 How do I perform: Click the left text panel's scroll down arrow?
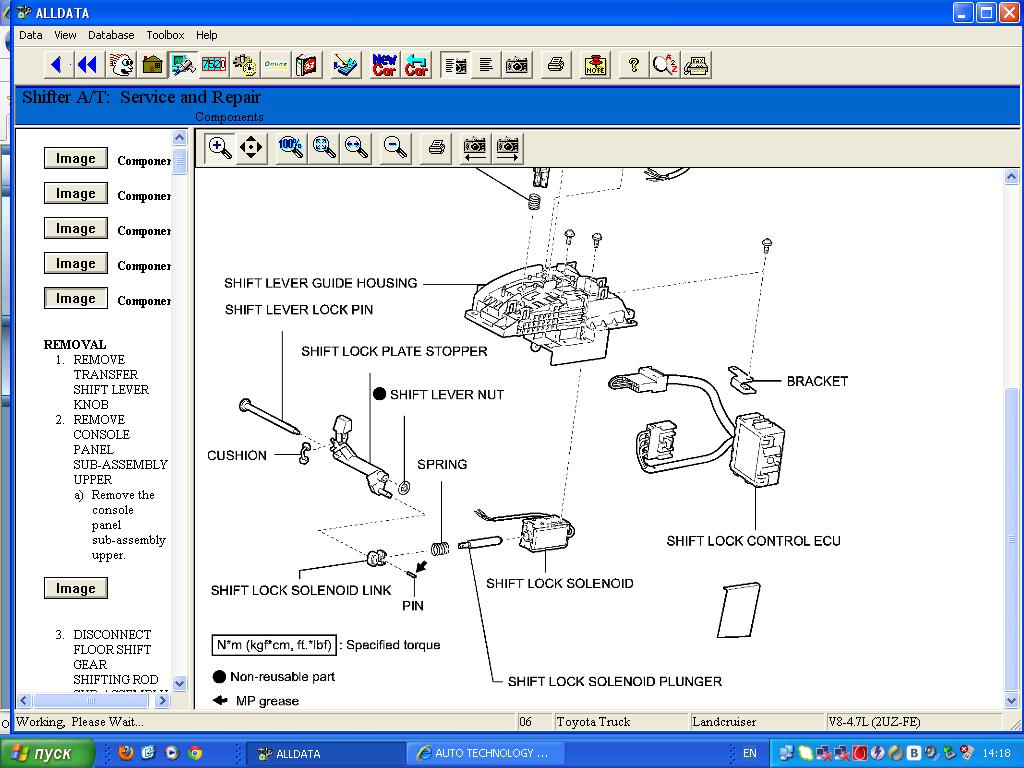point(180,683)
